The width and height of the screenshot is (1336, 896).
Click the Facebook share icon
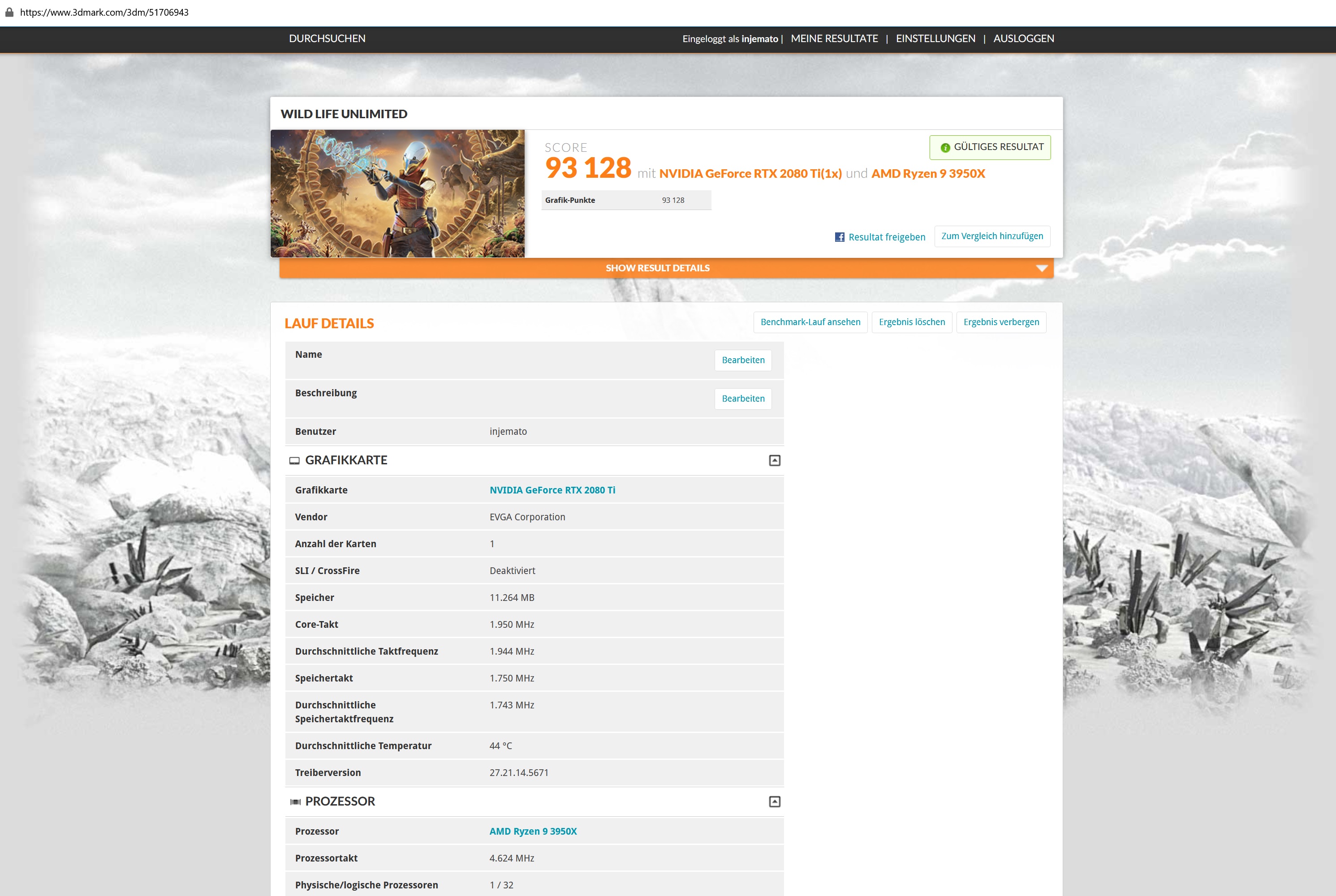pyautogui.click(x=839, y=237)
